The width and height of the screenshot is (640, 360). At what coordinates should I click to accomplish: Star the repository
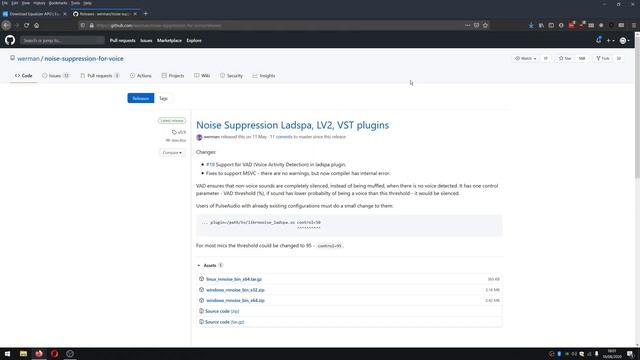coord(565,58)
